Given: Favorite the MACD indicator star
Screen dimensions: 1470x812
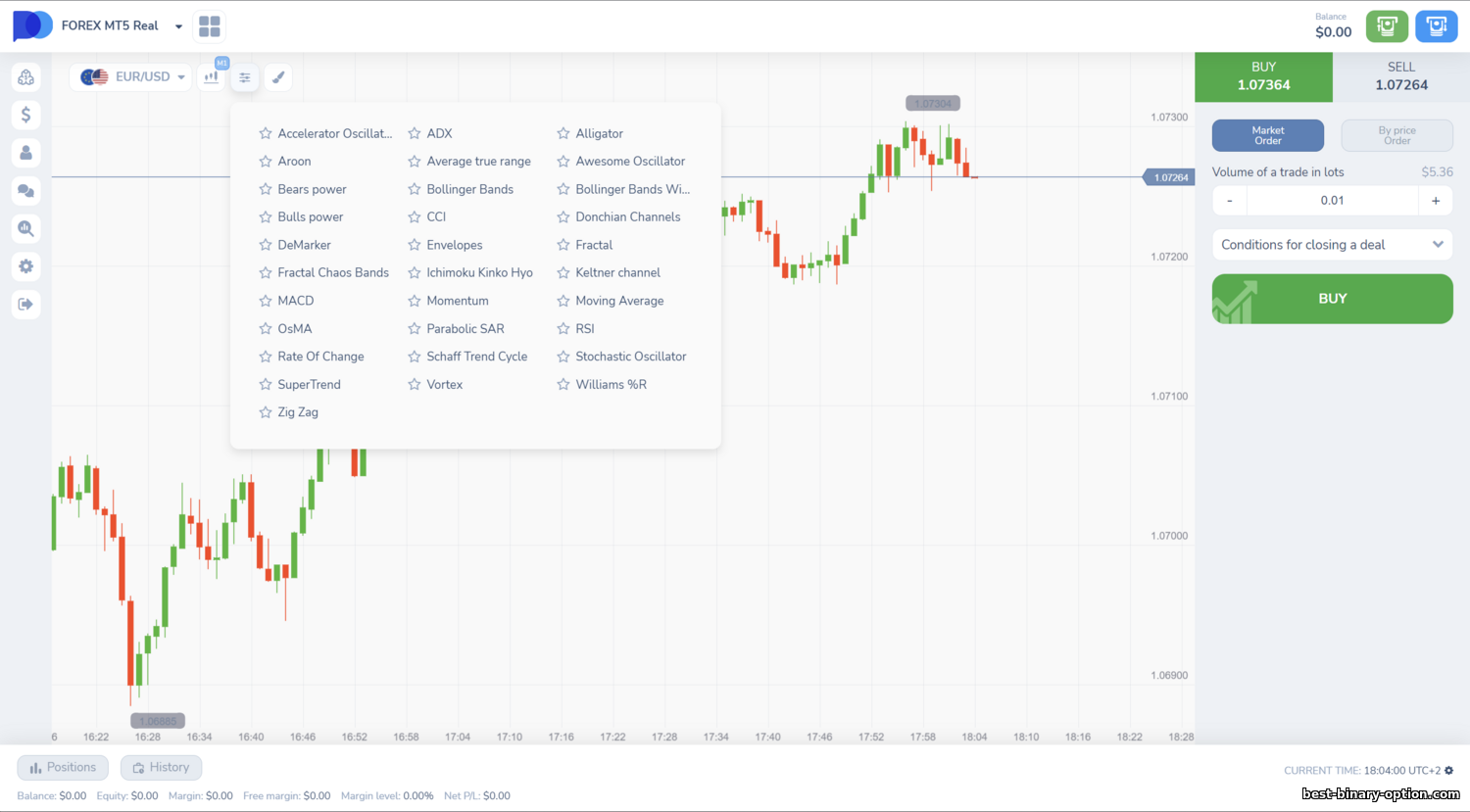Looking at the screenshot, I should (266, 301).
